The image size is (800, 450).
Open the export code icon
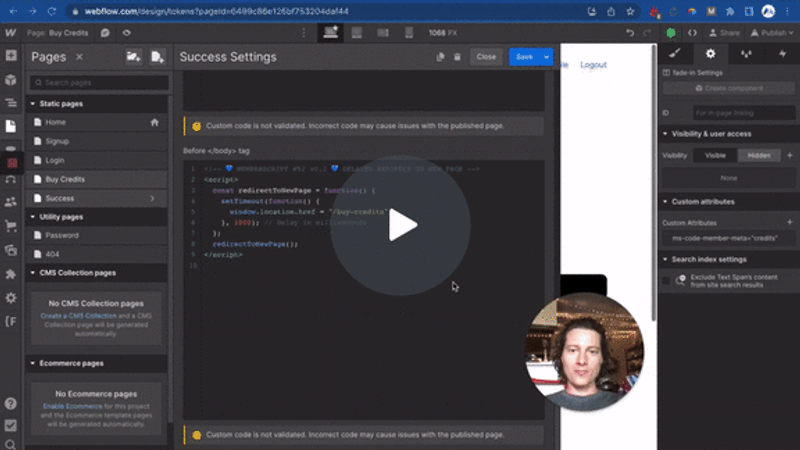click(692, 33)
